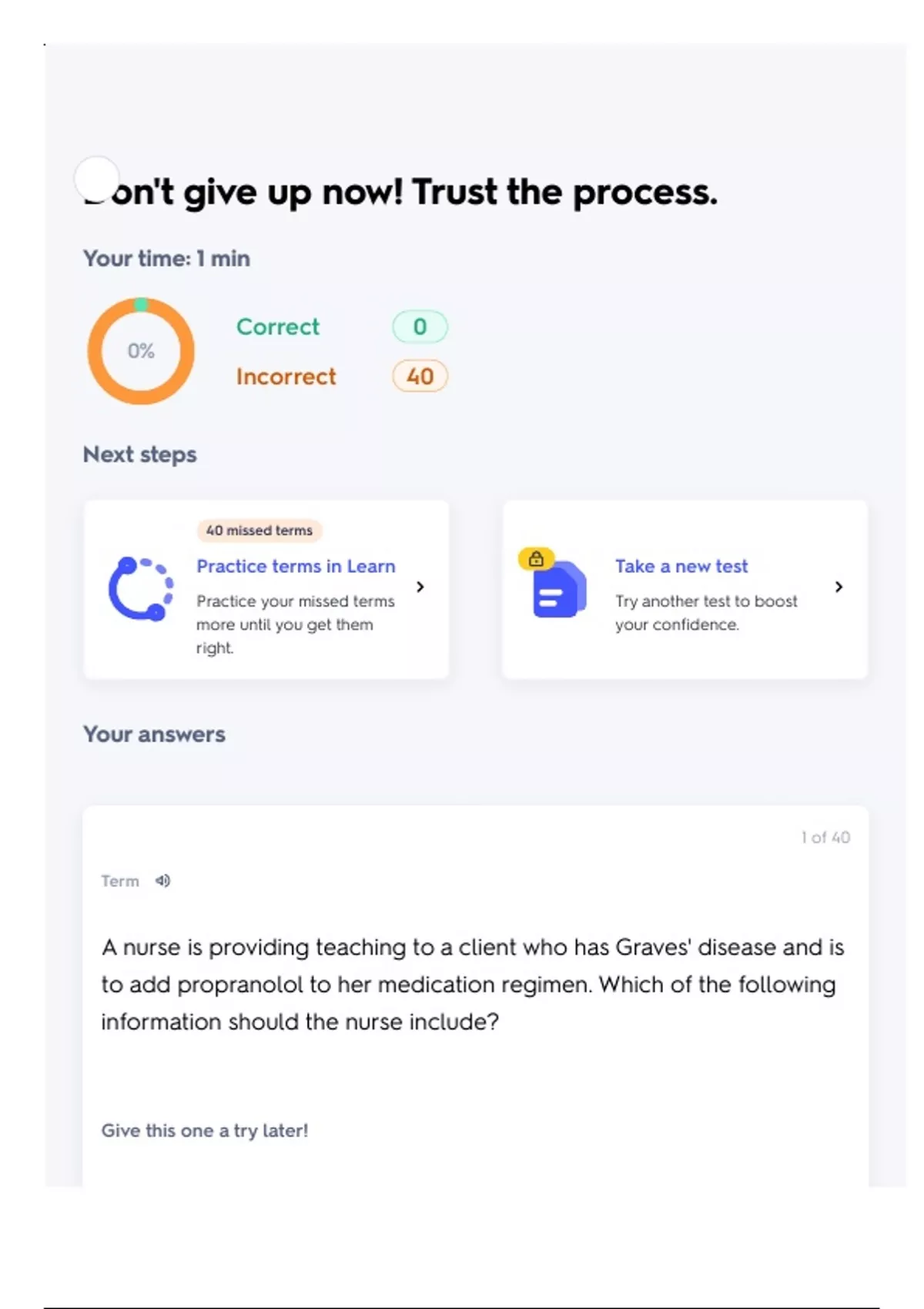The width and height of the screenshot is (924, 1309).
Task: Click the Learn circular progress icon
Action: coord(140,588)
